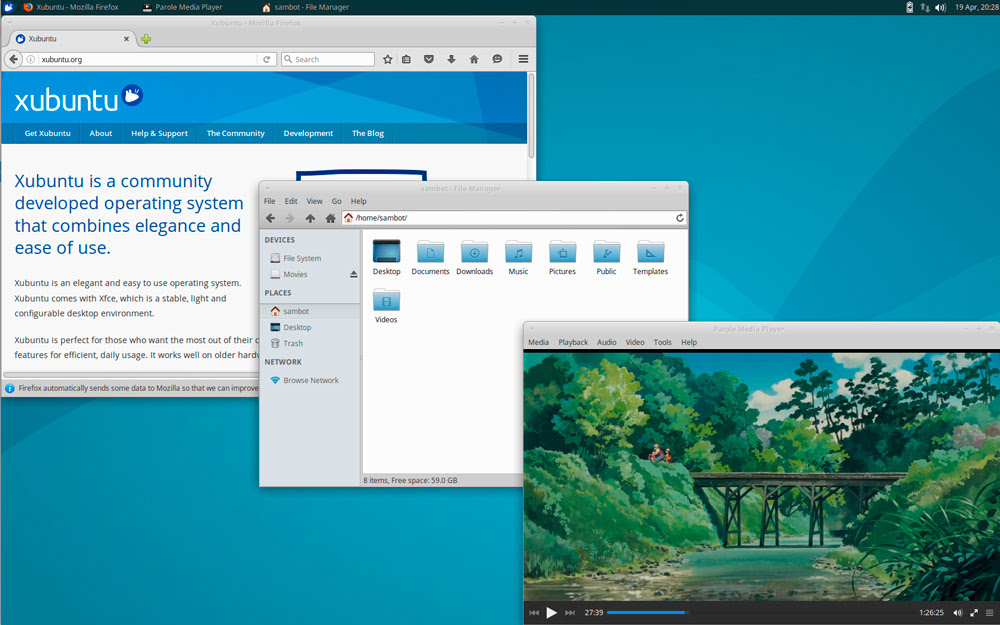Open The Blog navigation link
The height and width of the screenshot is (625, 1000).
pyautogui.click(x=368, y=133)
